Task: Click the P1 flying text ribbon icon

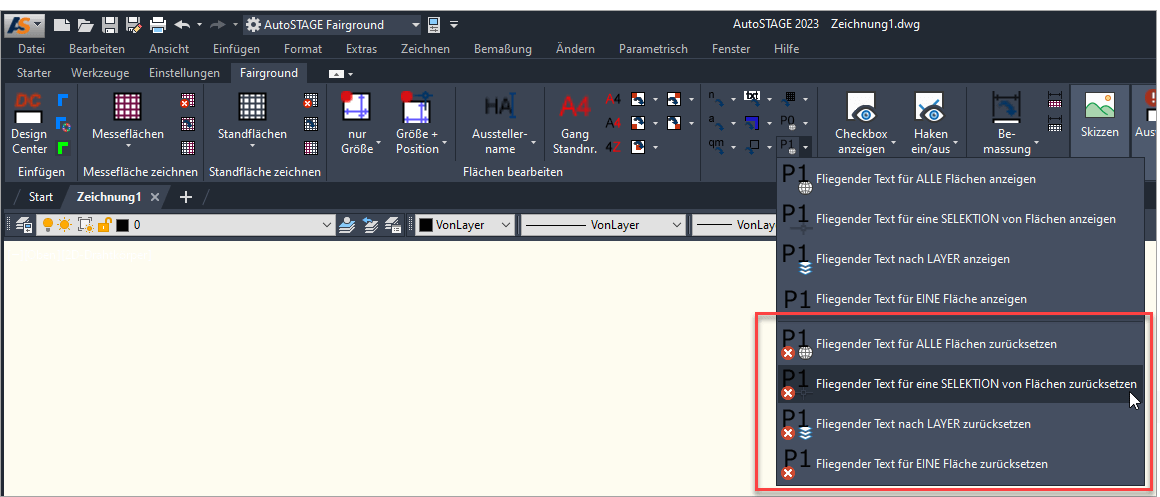Action: [x=788, y=146]
